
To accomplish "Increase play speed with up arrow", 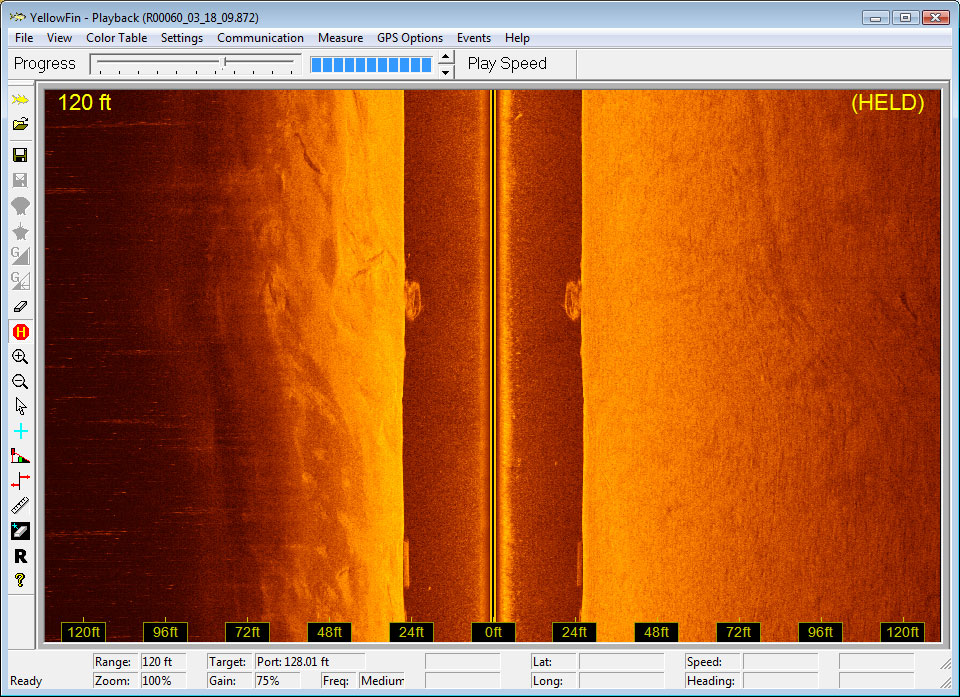I will click(x=446, y=57).
